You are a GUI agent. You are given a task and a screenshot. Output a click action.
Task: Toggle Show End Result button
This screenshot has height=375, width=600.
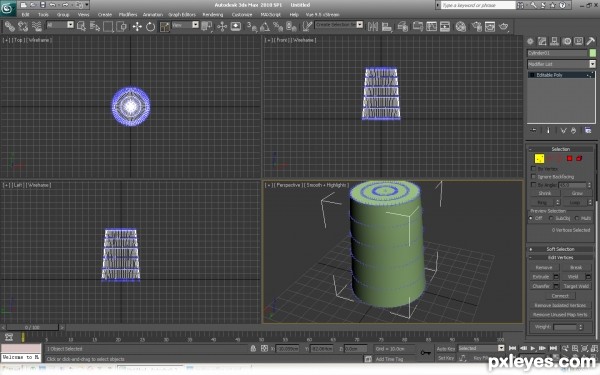[x=548, y=130]
